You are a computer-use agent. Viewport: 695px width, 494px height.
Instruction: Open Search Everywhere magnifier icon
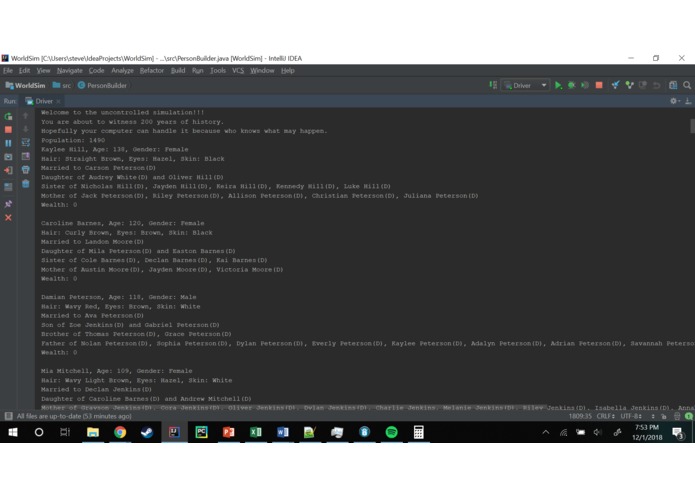(687, 86)
